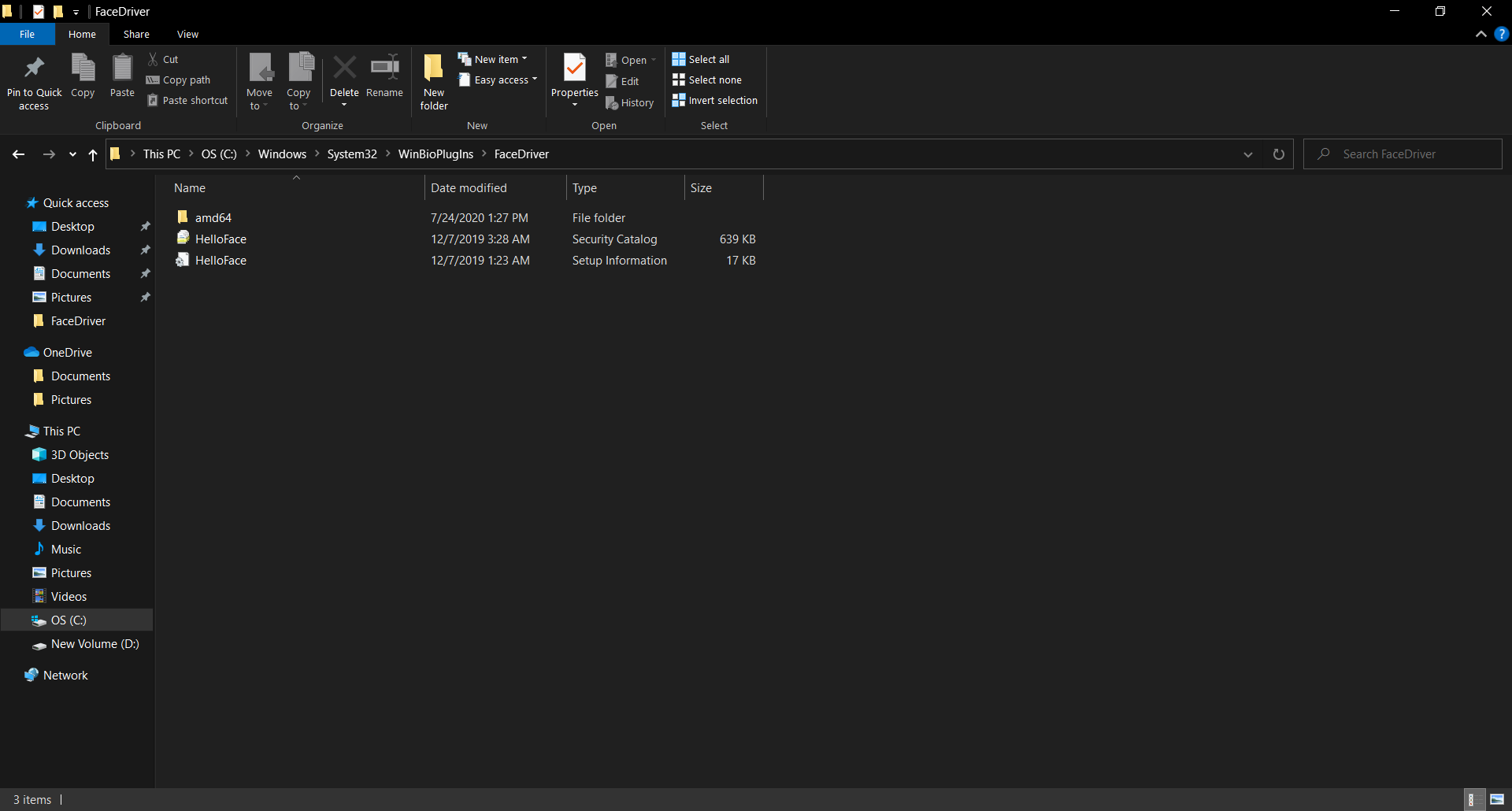The height and width of the screenshot is (811, 1512).
Task: Open the Help question mark icon
Action: (x=1502, y=34)
